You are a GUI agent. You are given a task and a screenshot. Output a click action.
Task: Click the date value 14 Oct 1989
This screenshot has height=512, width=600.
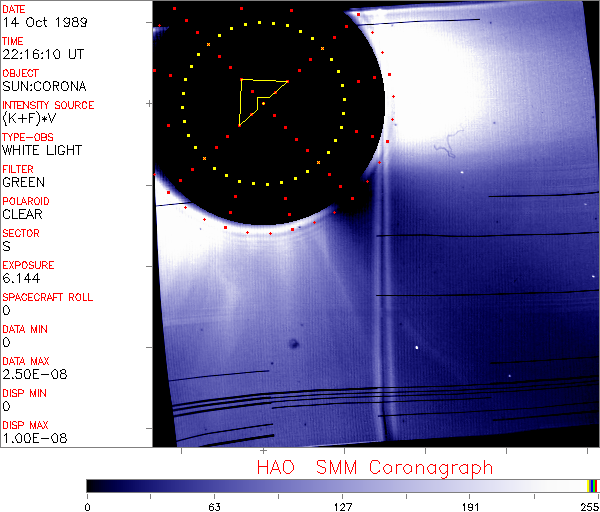click(43, 22)
